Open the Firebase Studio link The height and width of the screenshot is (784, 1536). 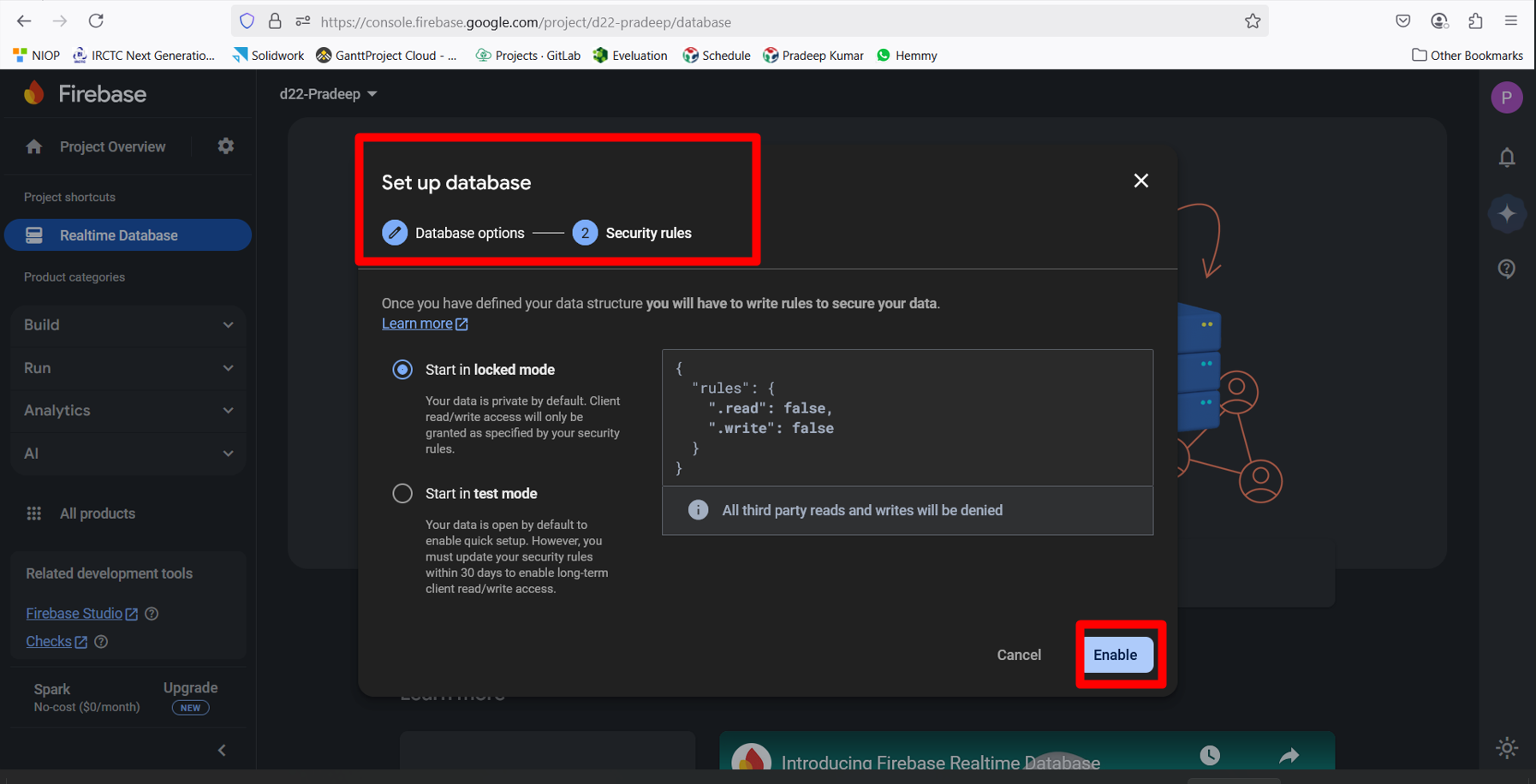pyautogui.click(x=81, y=614)
